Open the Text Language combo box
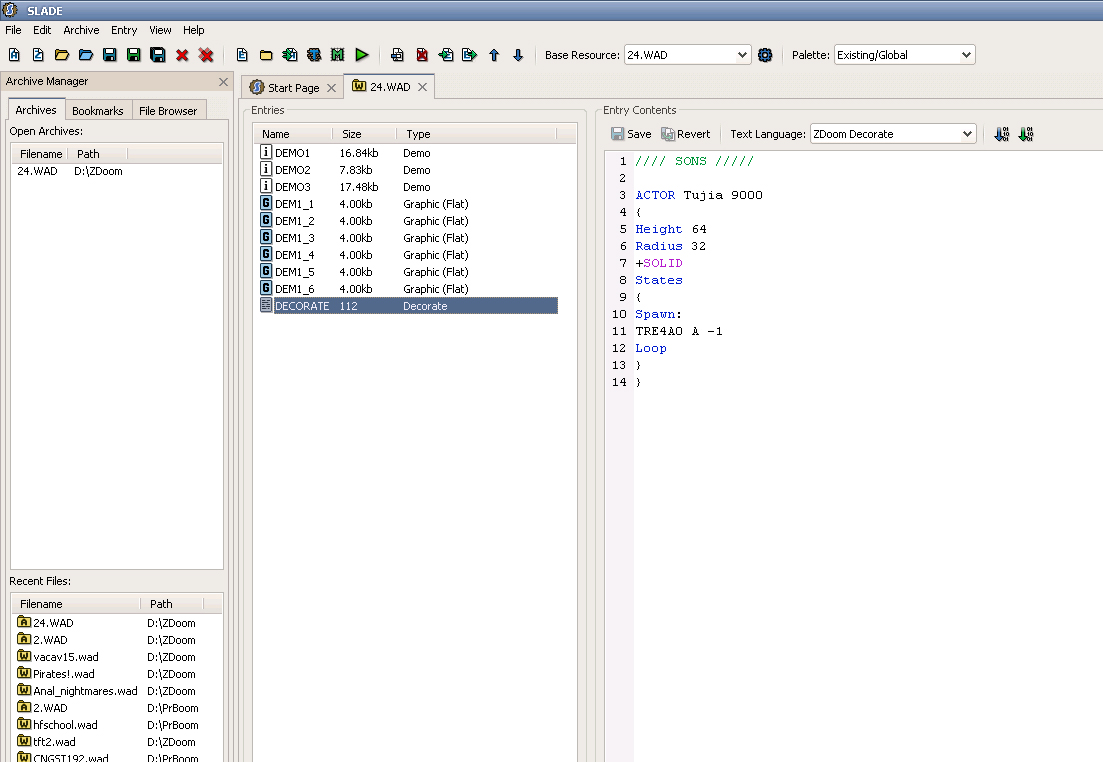Screen dimensions: 1103x762 (892, 134)
